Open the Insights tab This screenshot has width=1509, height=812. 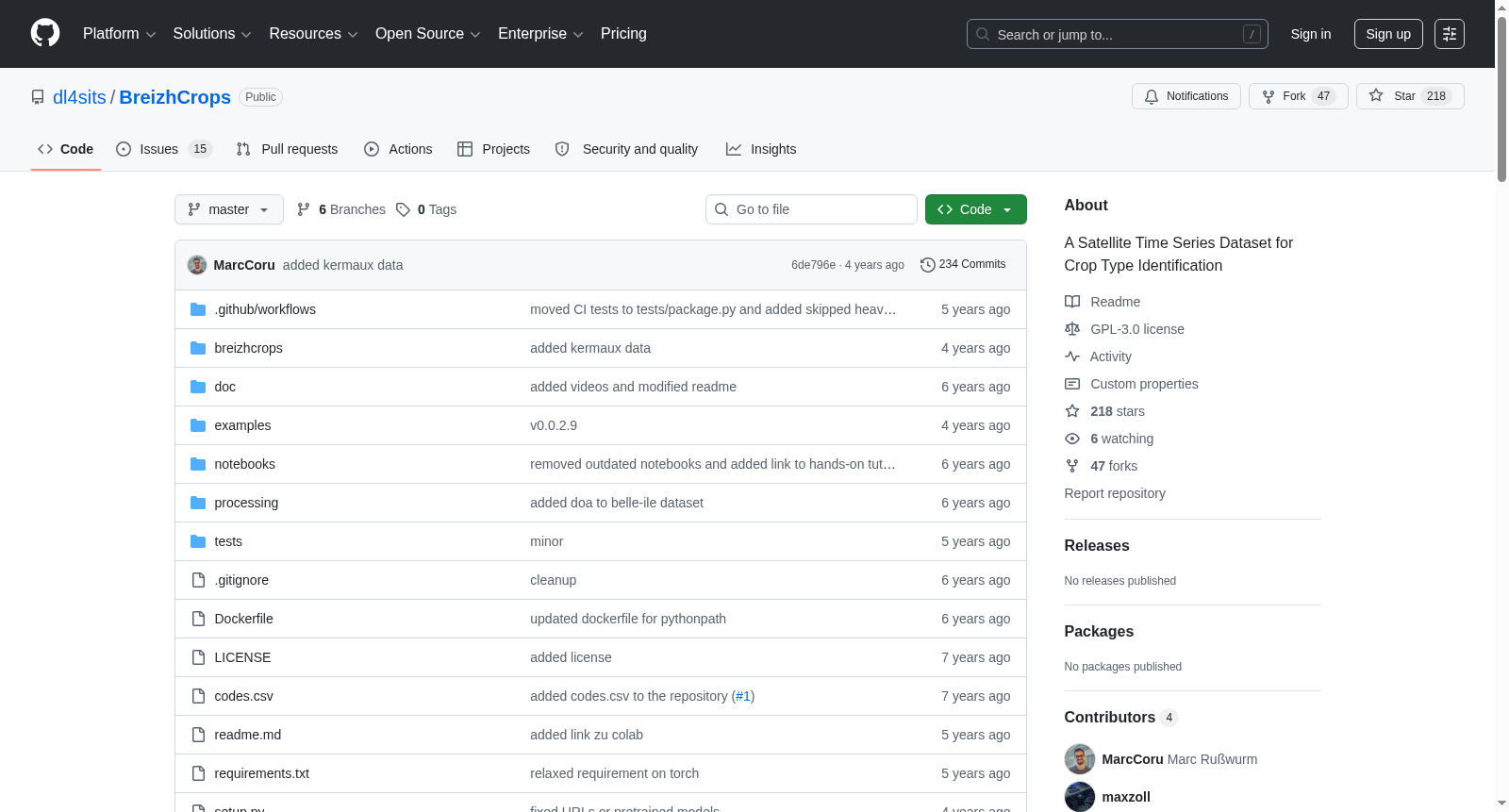pos(761,149)
